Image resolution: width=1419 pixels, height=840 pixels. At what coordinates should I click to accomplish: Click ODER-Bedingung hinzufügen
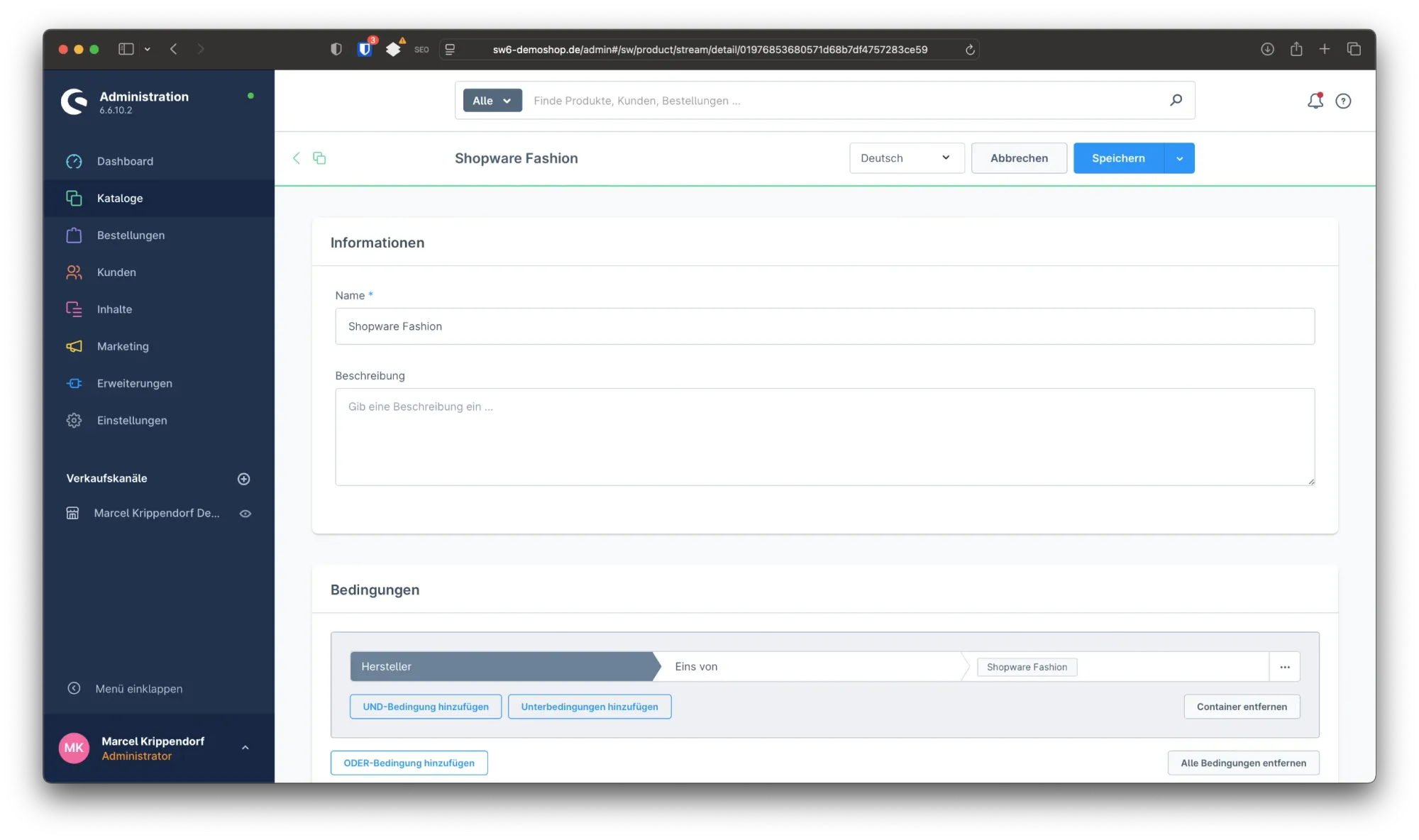pos(409,763)
